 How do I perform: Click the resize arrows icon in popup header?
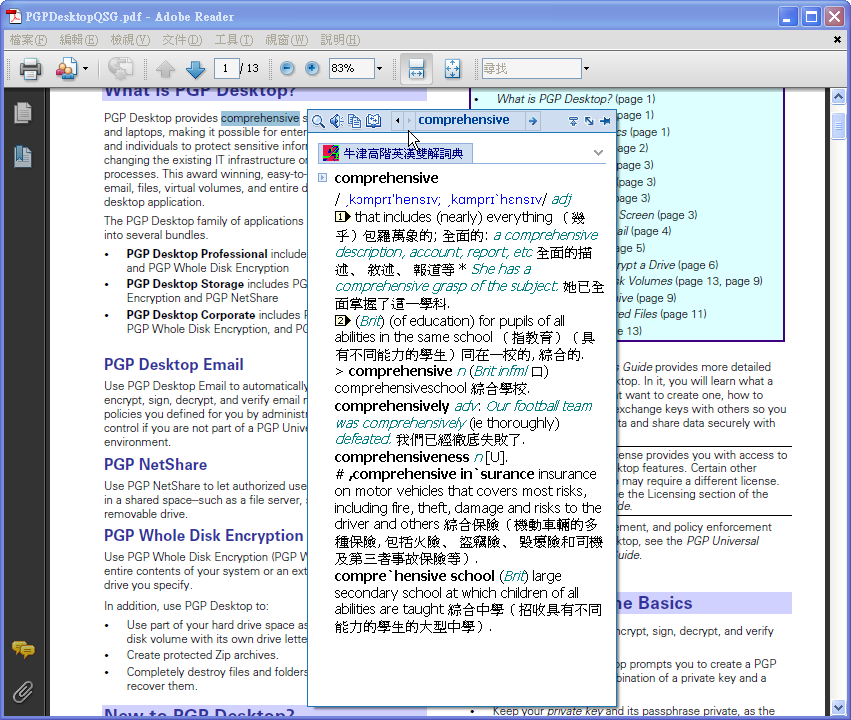589,121
